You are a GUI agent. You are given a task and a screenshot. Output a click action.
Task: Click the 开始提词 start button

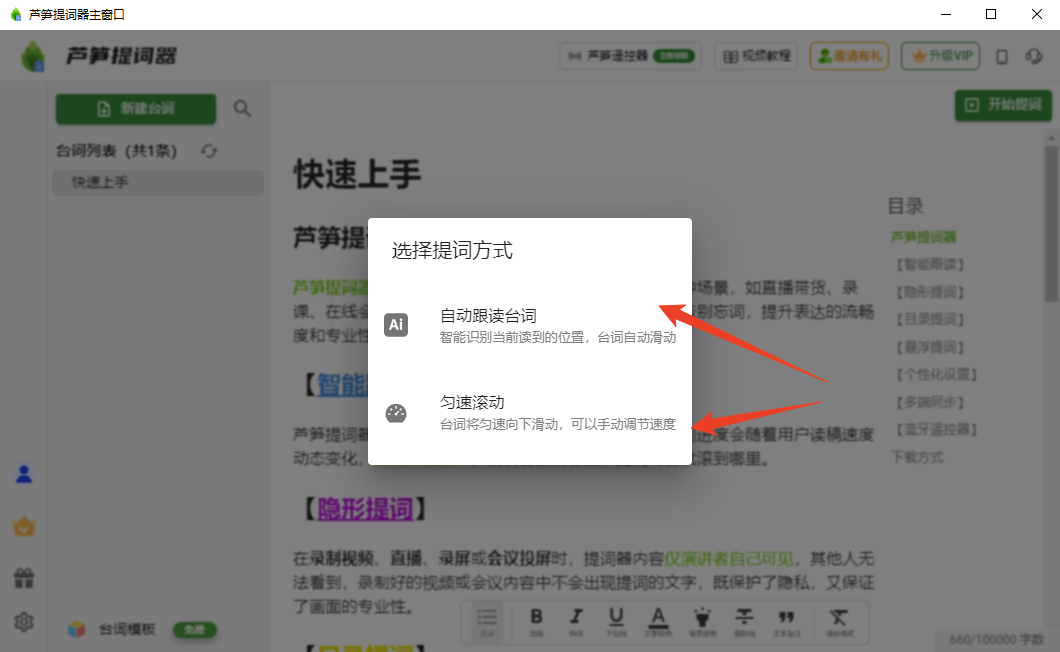click(x=1003, y=105)
